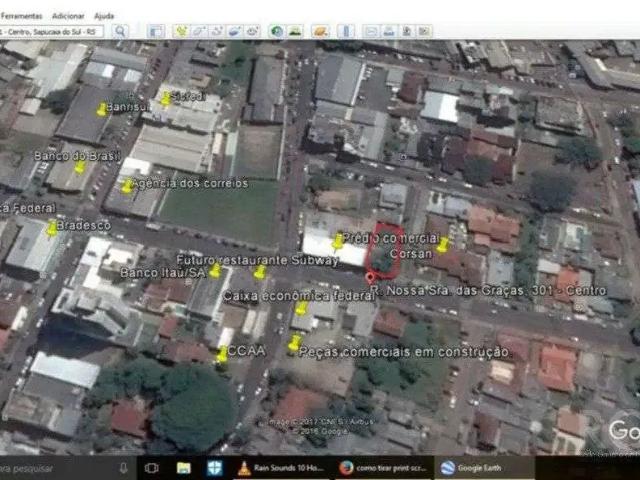The image size is (640, 480).
Task: Open the Ferramentas menu
Action: [21, 16]
